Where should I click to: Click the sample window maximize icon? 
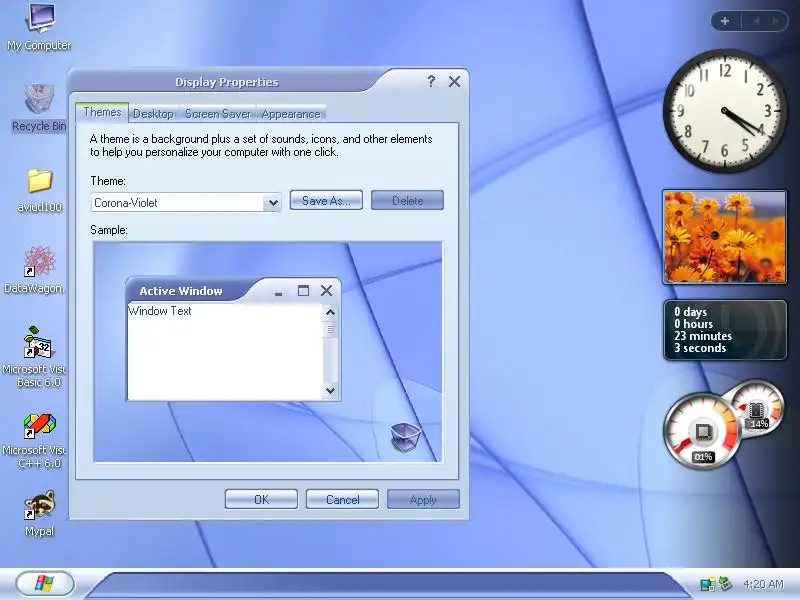tap(303, 290)
